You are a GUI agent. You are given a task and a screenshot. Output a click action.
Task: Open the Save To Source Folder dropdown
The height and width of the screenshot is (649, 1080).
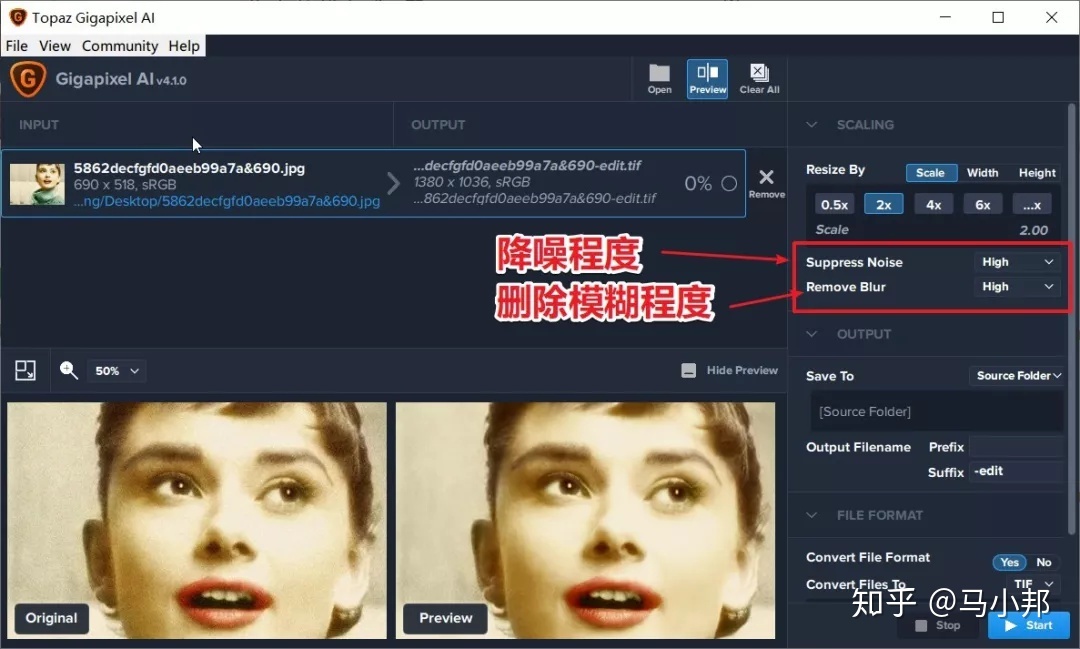click(x=1017, y=375)
